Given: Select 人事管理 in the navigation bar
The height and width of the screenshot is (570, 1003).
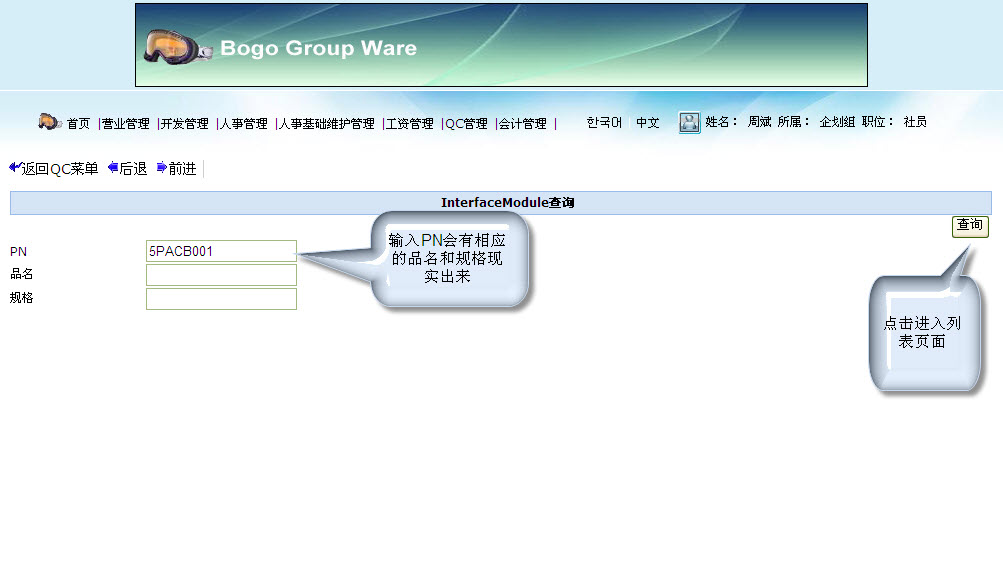Looking at the screenshot, I should 244,124.
